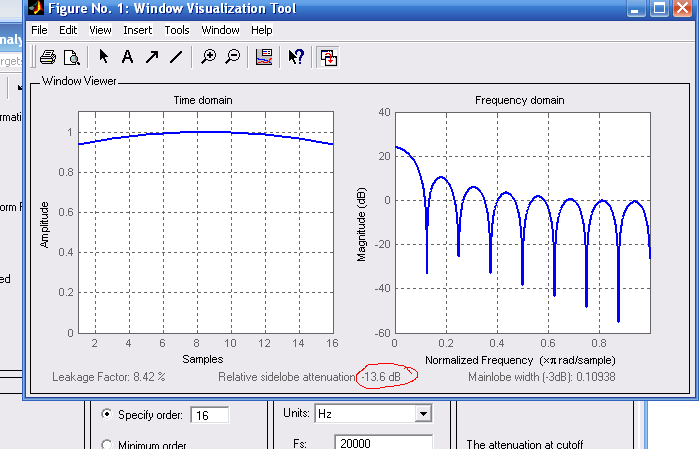Image resolution: width=699 pixels, height=449 pixels.
Task: Click the Frequency domain plot title
Action: 519,100
